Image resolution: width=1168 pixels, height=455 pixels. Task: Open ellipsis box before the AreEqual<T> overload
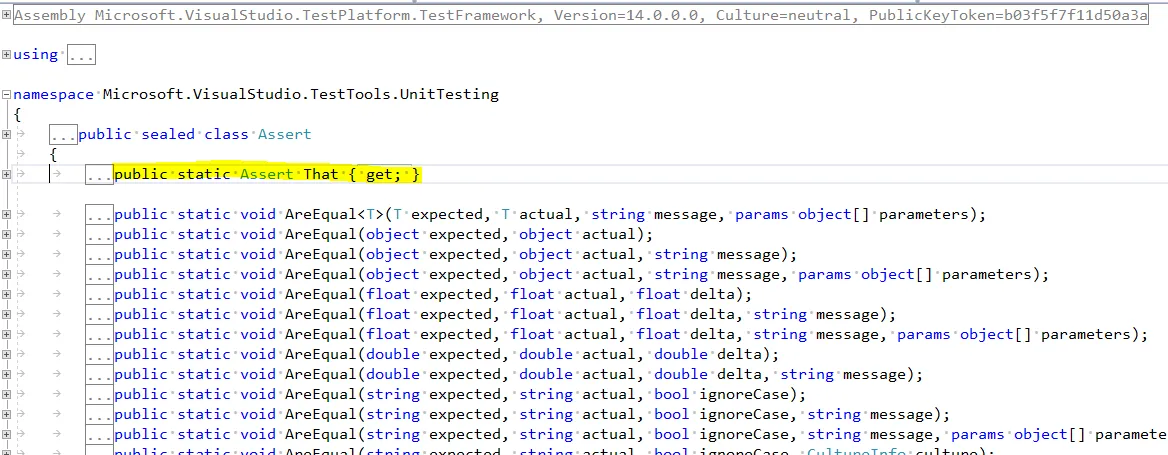point(99,214)
